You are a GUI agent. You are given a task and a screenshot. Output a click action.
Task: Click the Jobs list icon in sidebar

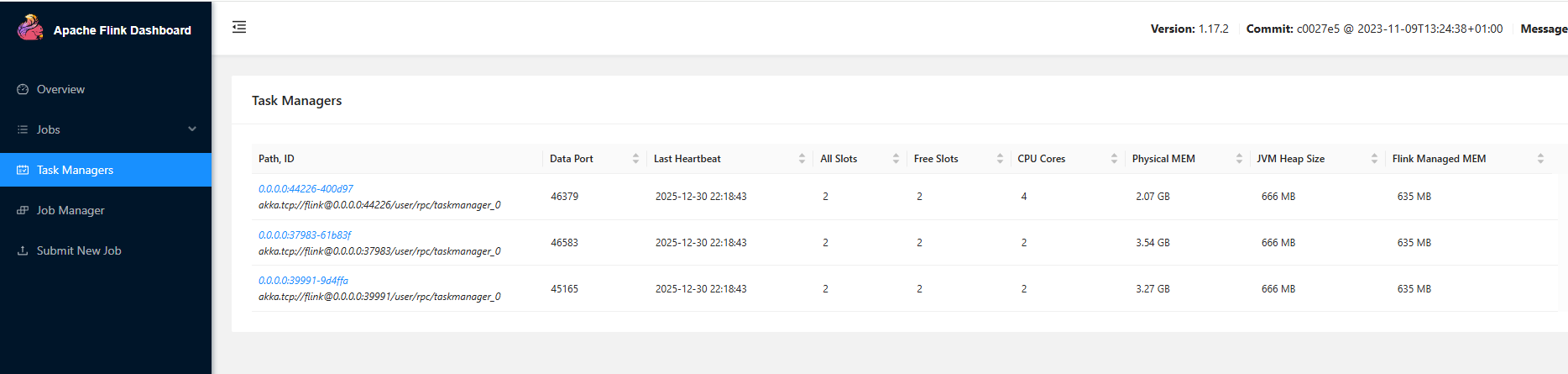(23, 129)
